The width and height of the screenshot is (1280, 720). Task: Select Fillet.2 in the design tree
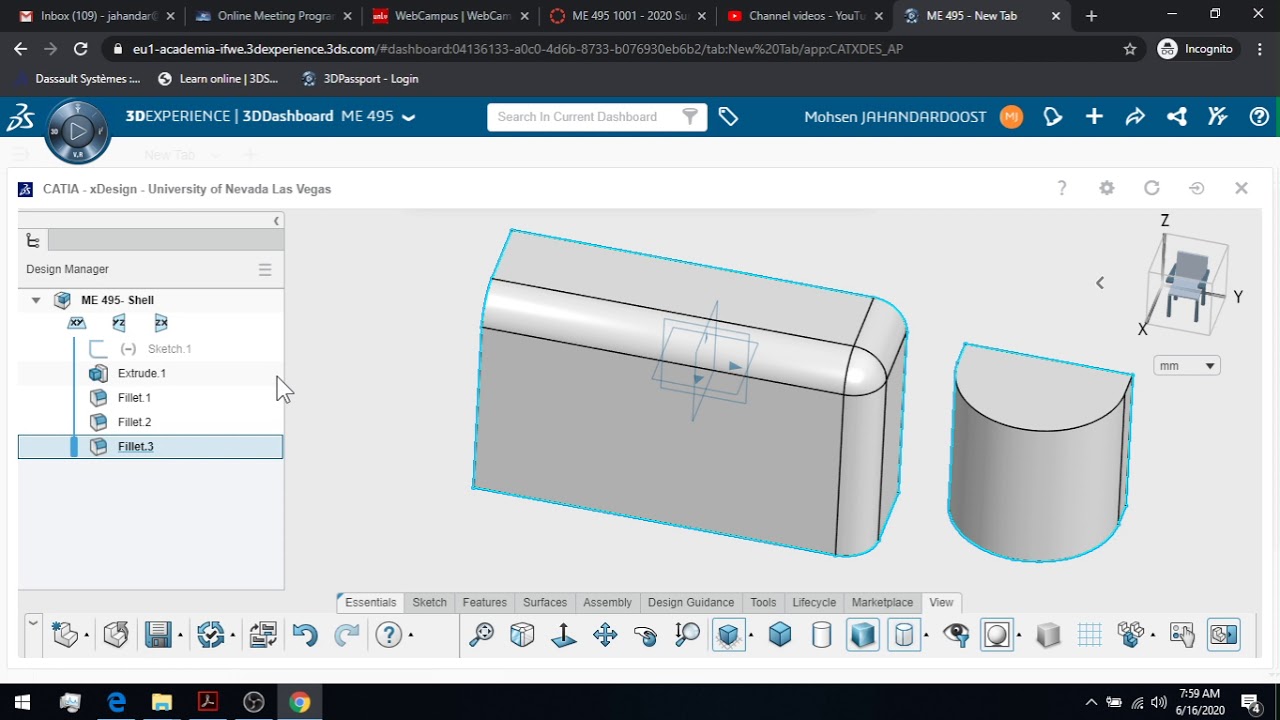click(x=135, y=422)
